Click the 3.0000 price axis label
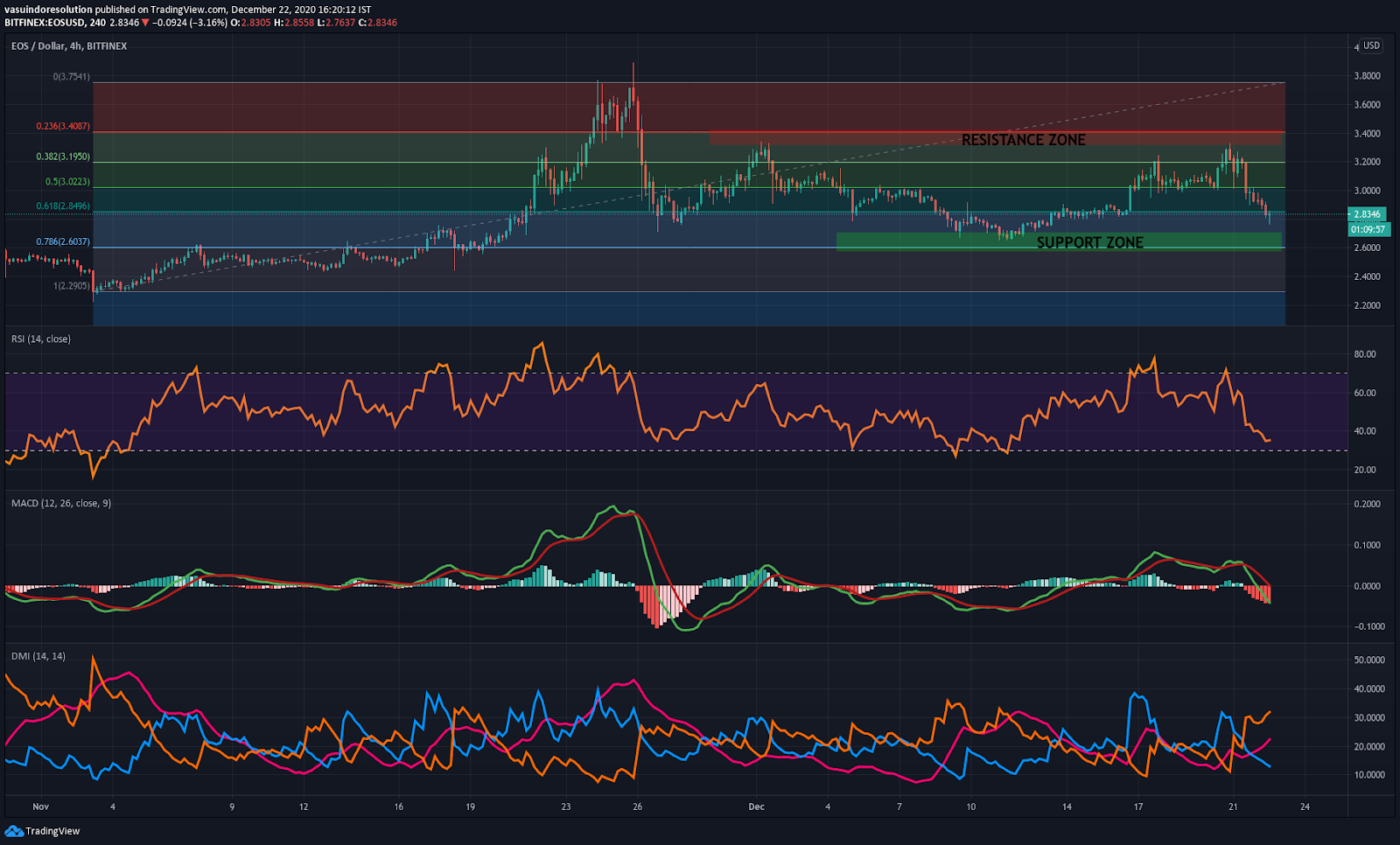The height and width of the screenshot is (845, 1400). tap(1367, 191)
